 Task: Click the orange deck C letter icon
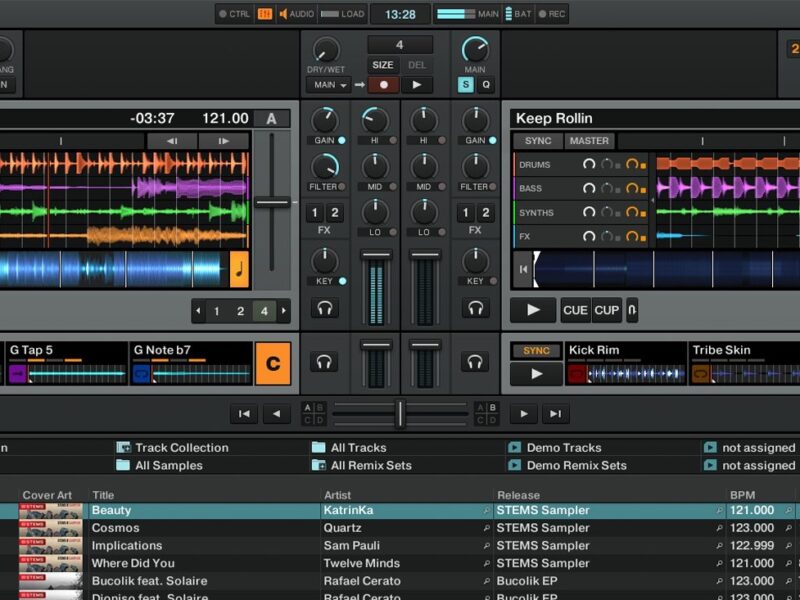pos(273,364)
